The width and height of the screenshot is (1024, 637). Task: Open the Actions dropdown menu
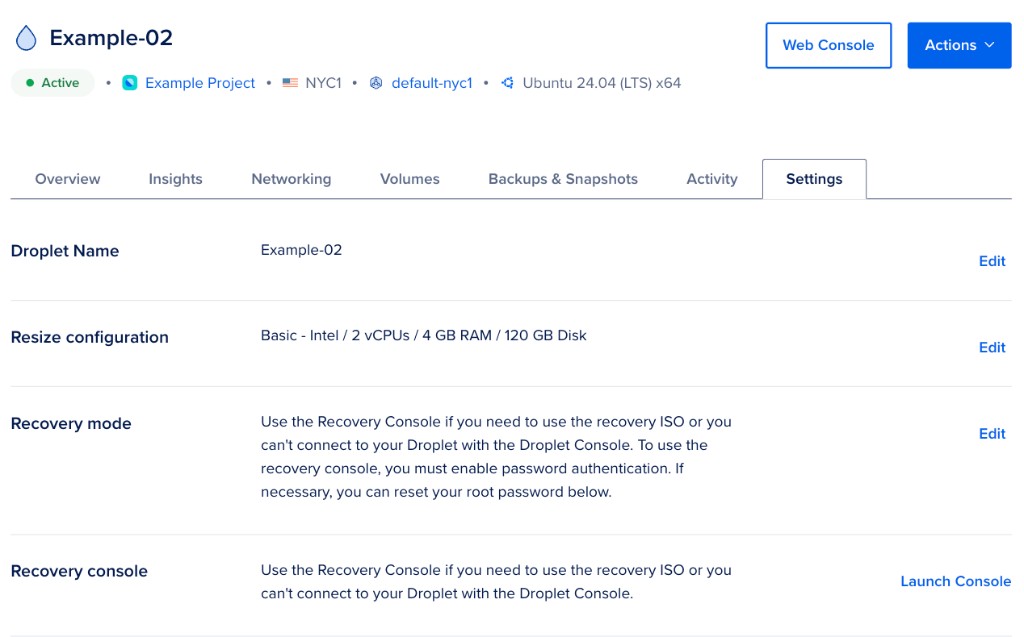(x=958, y=44)
